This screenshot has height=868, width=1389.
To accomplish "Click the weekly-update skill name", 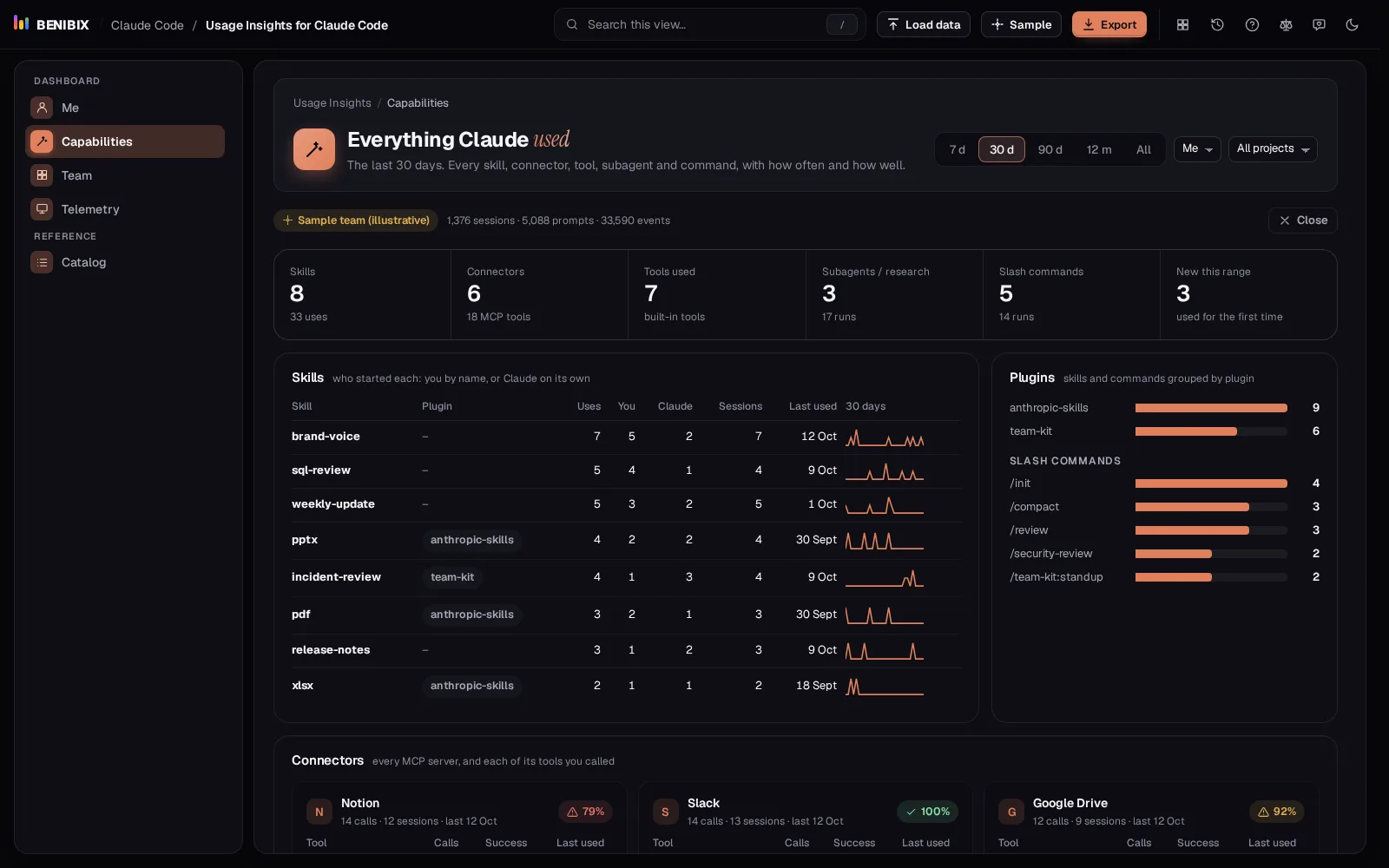I will pyautogui.click(x=333, y=504).
